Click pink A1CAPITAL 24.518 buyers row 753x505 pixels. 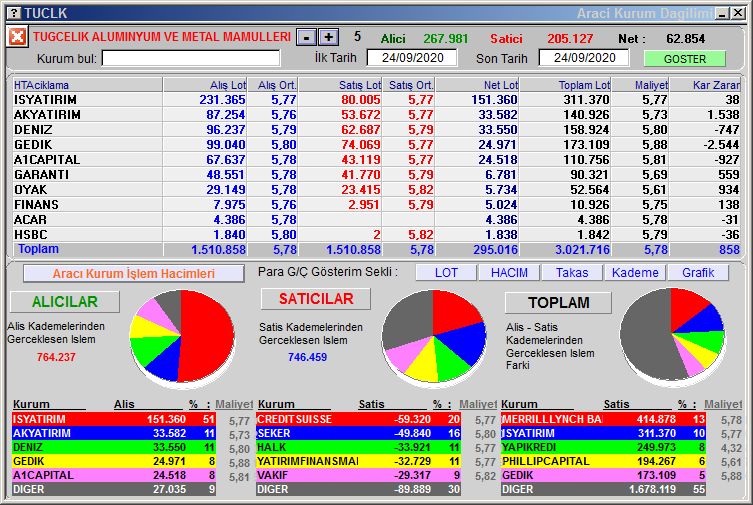(114, 475)
